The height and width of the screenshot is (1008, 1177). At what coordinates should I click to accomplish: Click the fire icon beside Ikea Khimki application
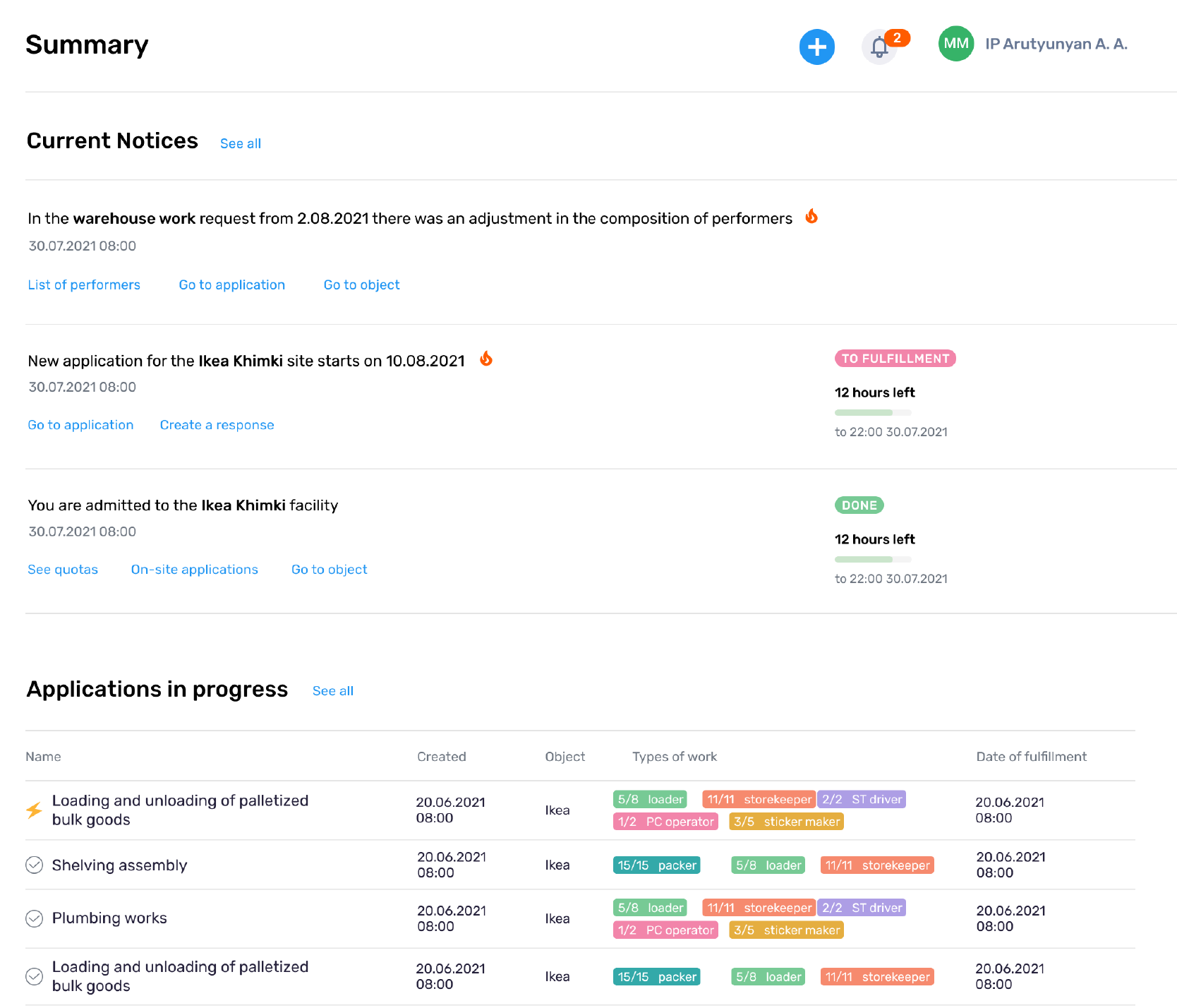tap(486, 359)
